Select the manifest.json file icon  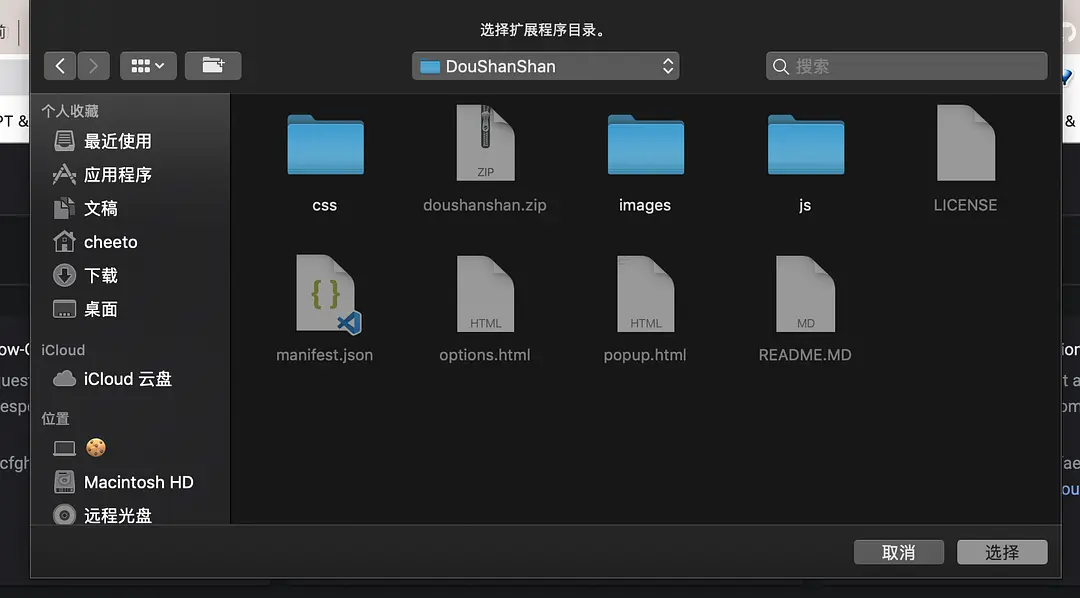point(329,294)
